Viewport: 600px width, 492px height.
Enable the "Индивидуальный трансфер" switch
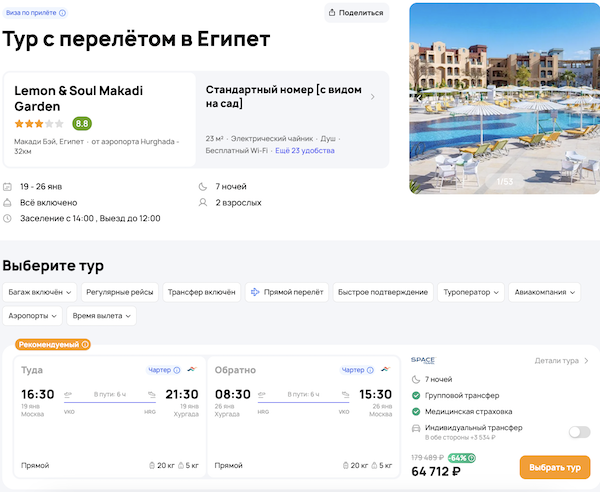click(x=578, y=432)
